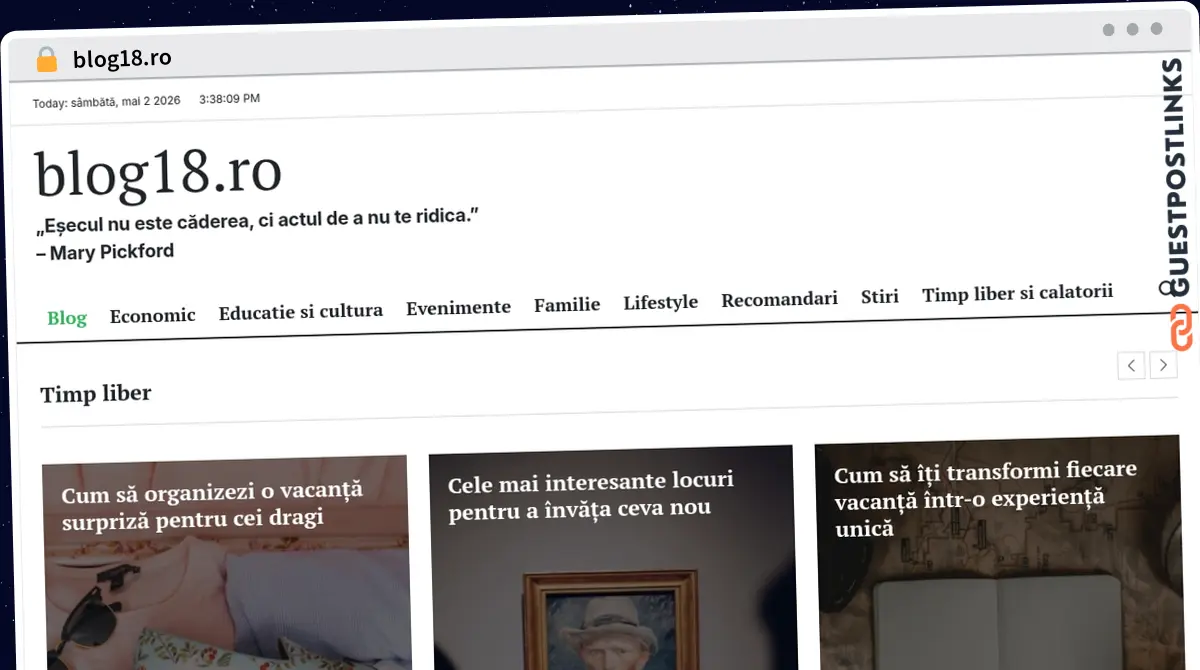Screen dimensions: 1200x670
Task: Open article about organizing a surprise vacation
Action: pos(212,506)
